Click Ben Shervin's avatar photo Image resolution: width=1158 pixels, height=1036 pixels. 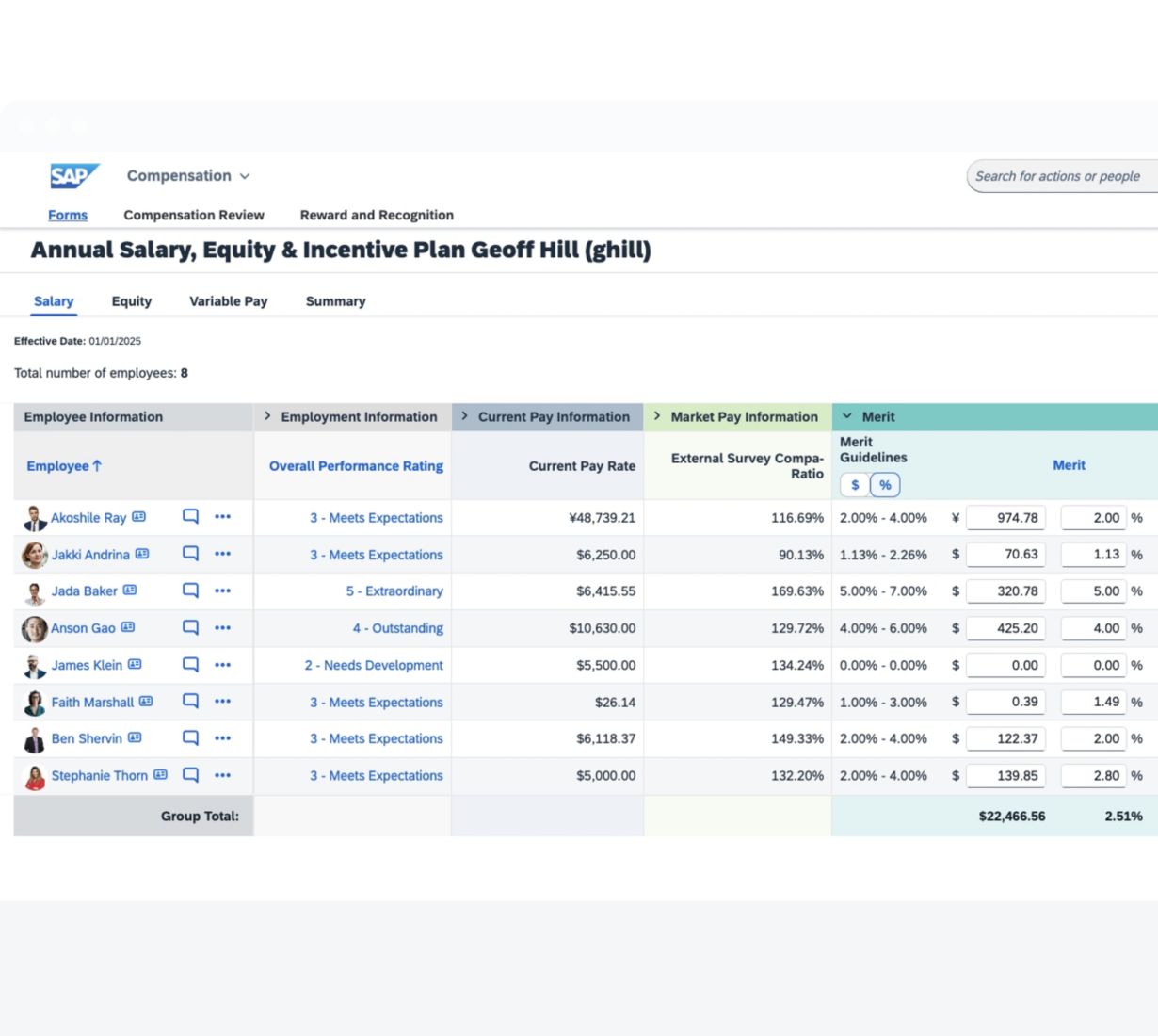(35, 740)
